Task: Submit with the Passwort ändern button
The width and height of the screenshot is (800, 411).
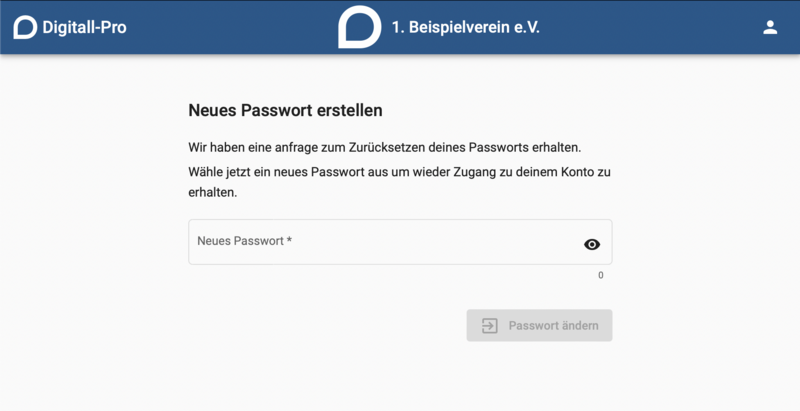Action: click(539, 325)
